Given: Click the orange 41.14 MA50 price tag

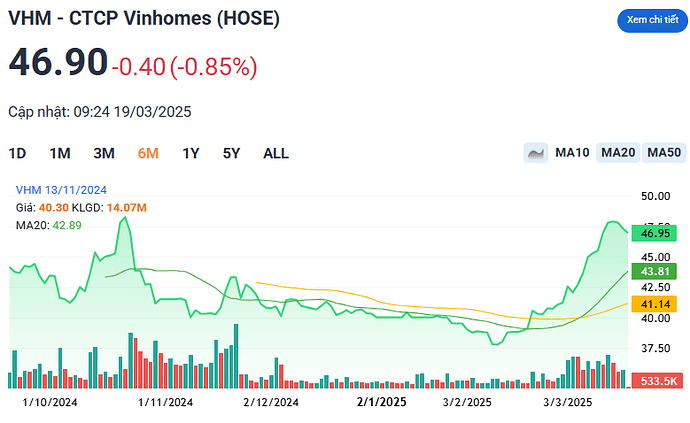Looking at the screenshot, I should pyautogui.click(x=654, y=303).
